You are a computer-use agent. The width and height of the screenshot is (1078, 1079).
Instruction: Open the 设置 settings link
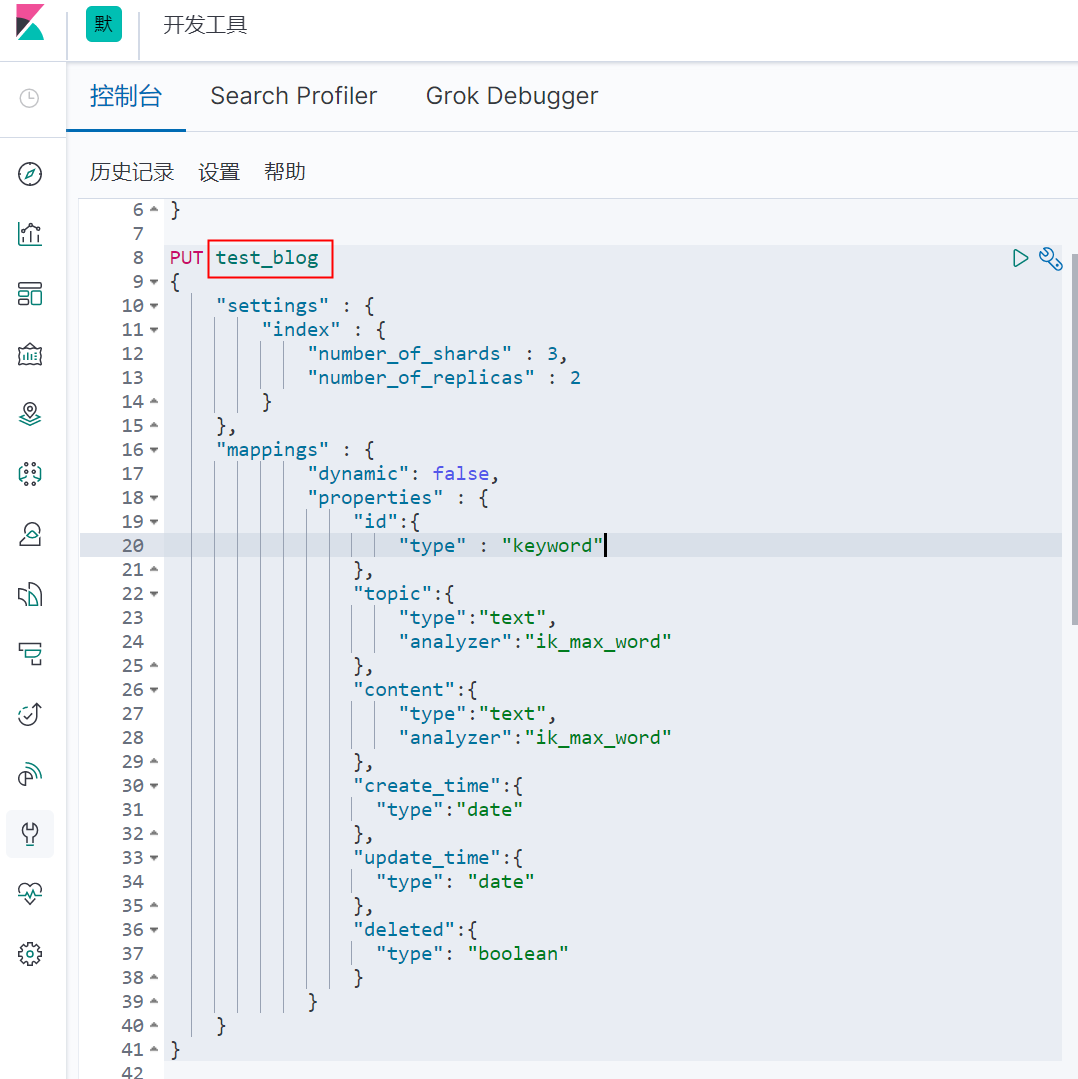tap(219, 172)
